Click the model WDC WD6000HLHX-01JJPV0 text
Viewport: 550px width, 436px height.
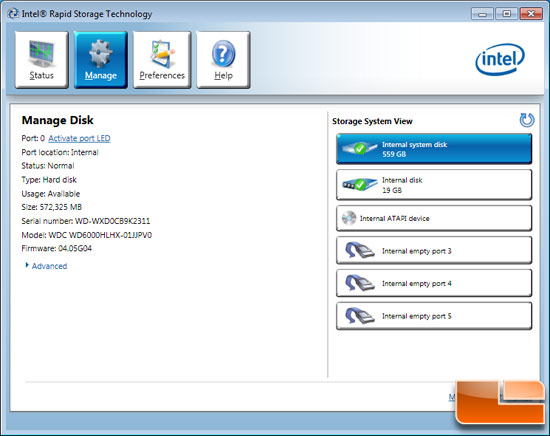100,235
